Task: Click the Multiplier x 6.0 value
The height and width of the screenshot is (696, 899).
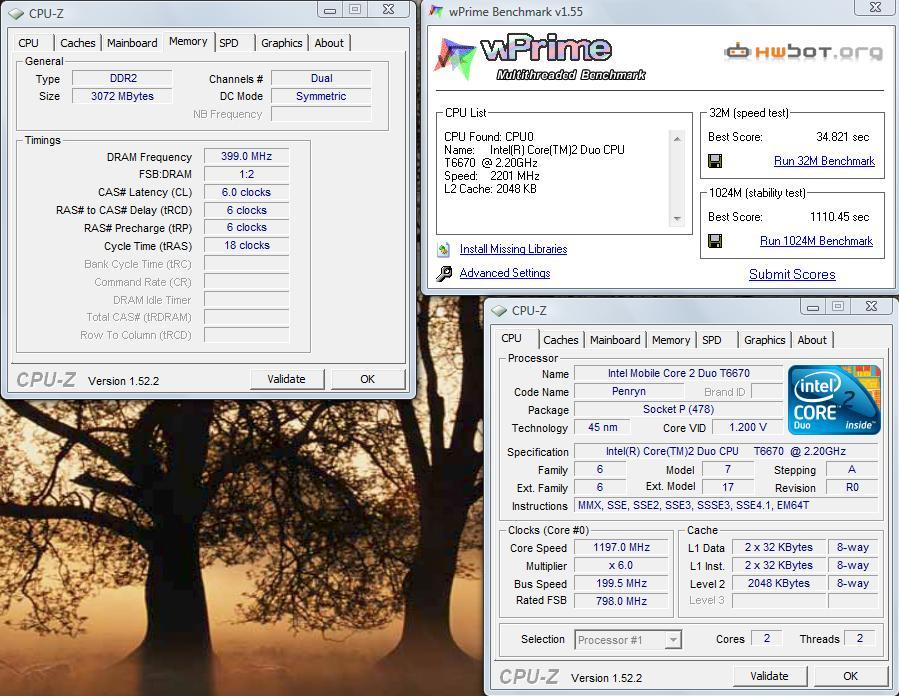Action: (x=622, y=565)
